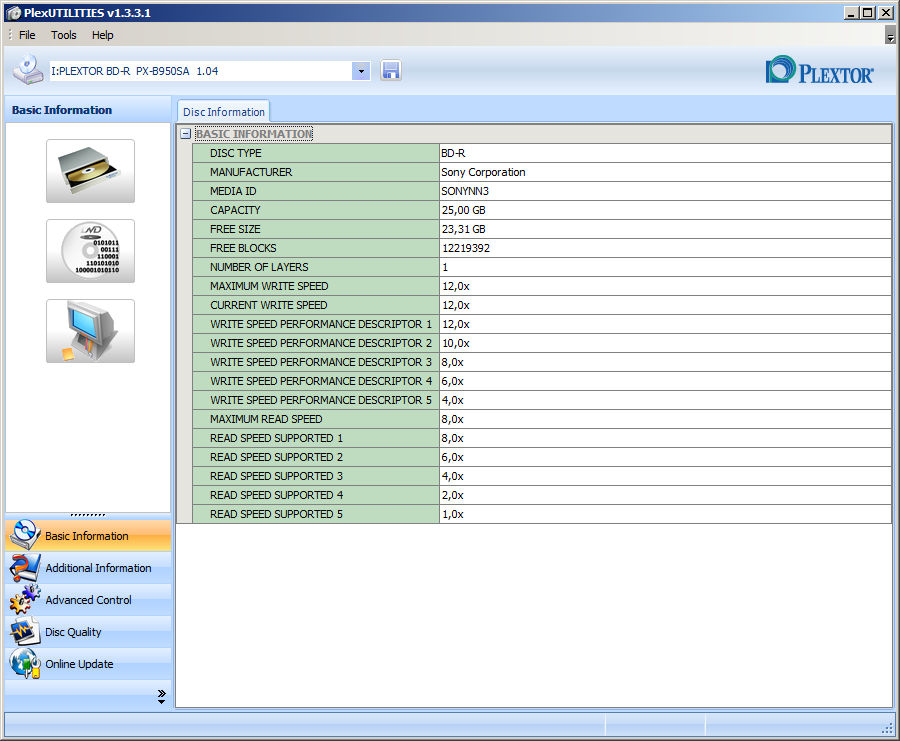The image size is (900, 741).
Task: Open Disc Quality section
Action: [88, 632]
